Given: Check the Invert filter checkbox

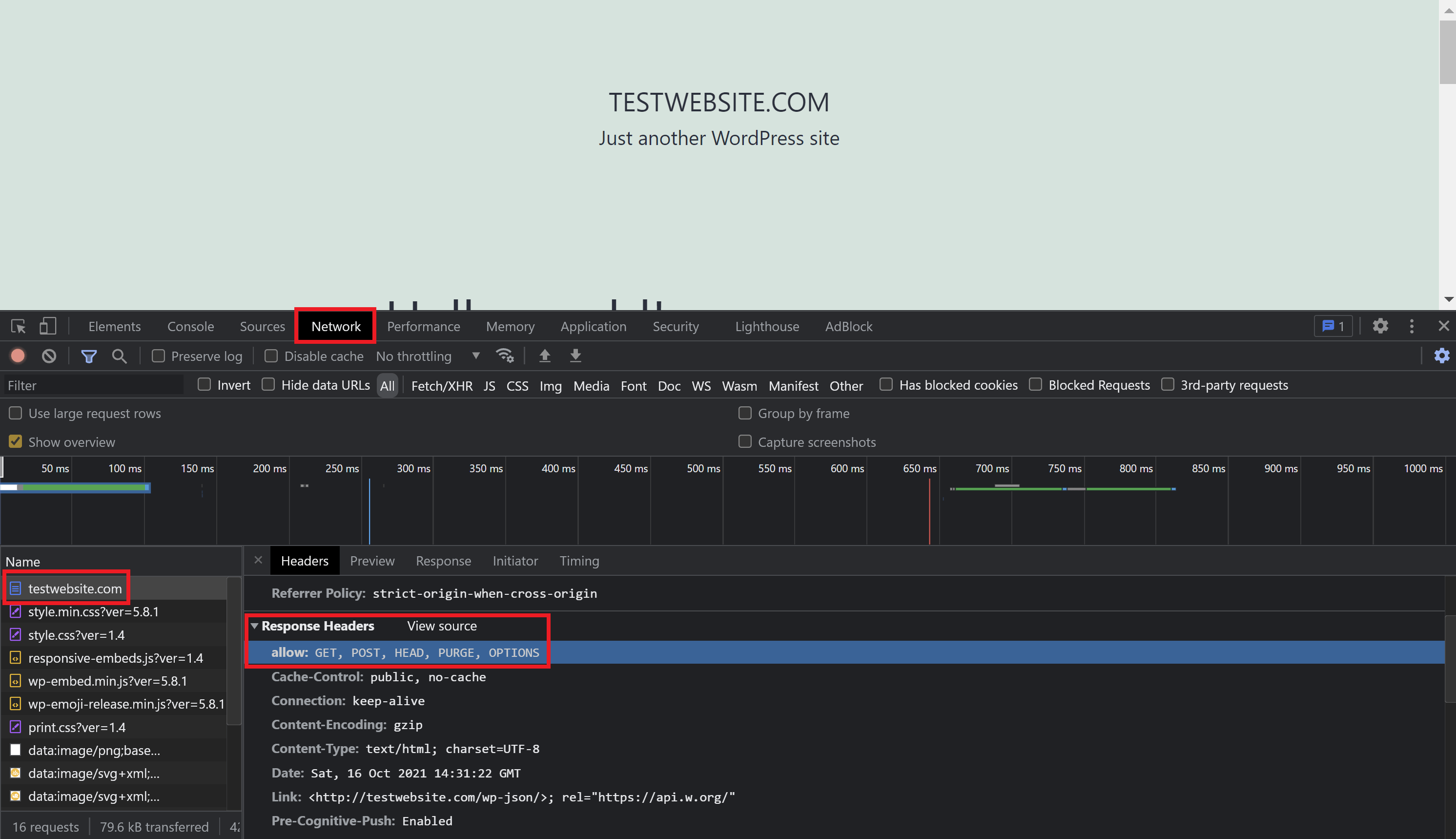Looking at the screenshot, I should coord(205,384).
